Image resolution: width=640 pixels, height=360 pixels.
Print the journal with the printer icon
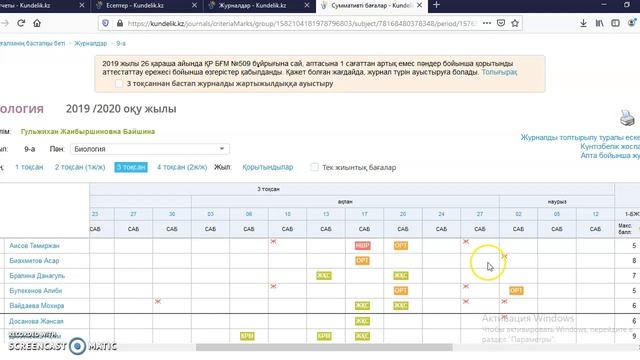click(x=627, y=118)
